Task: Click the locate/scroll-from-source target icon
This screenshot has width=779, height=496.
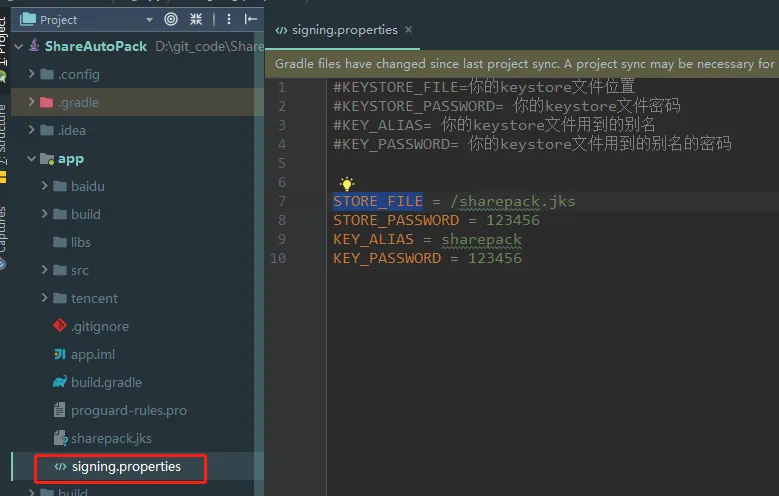Action: (x=171, y=19)
